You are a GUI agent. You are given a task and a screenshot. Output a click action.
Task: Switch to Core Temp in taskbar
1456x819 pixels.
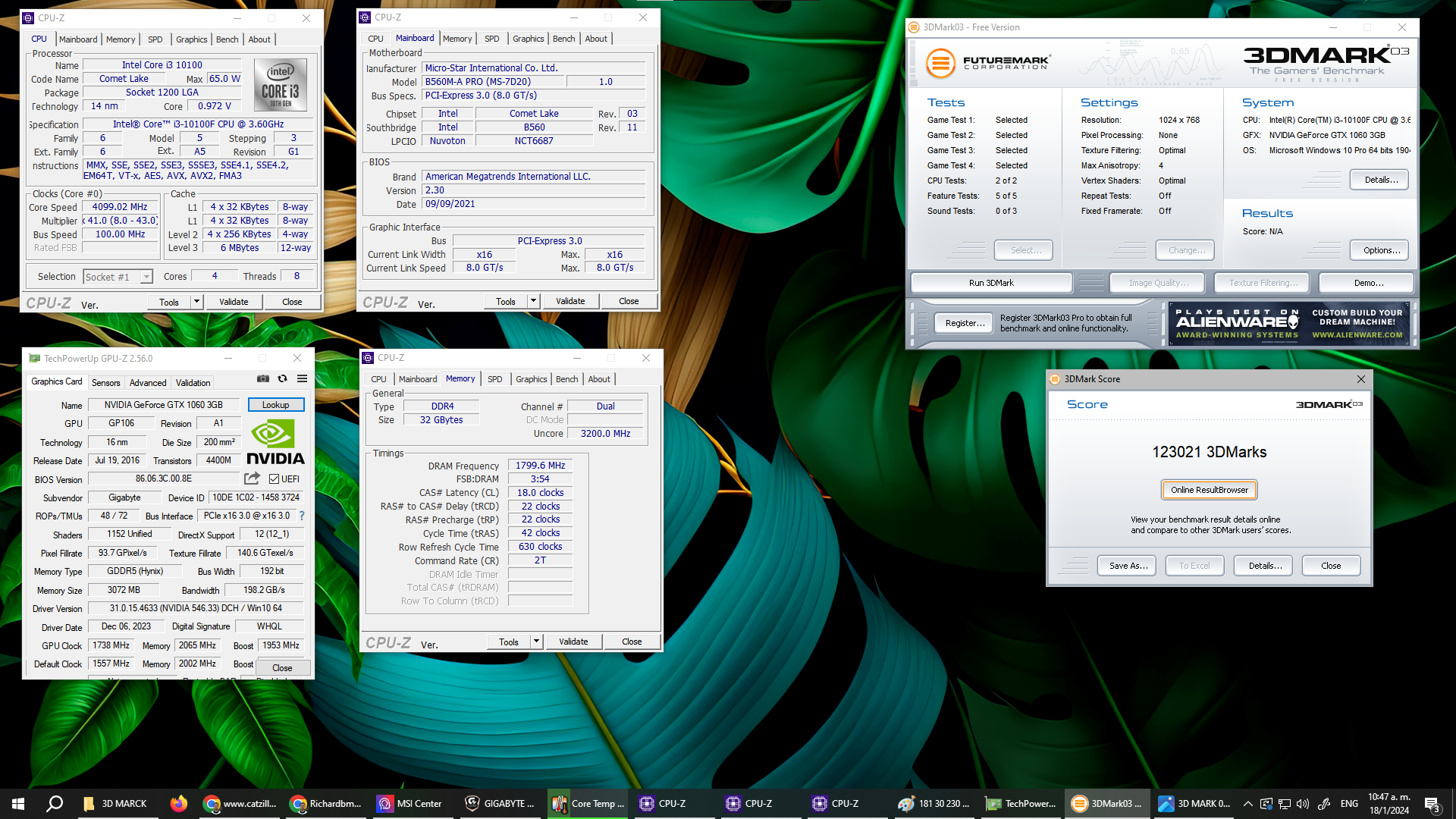pyautogui.click(x=589, y=804)
